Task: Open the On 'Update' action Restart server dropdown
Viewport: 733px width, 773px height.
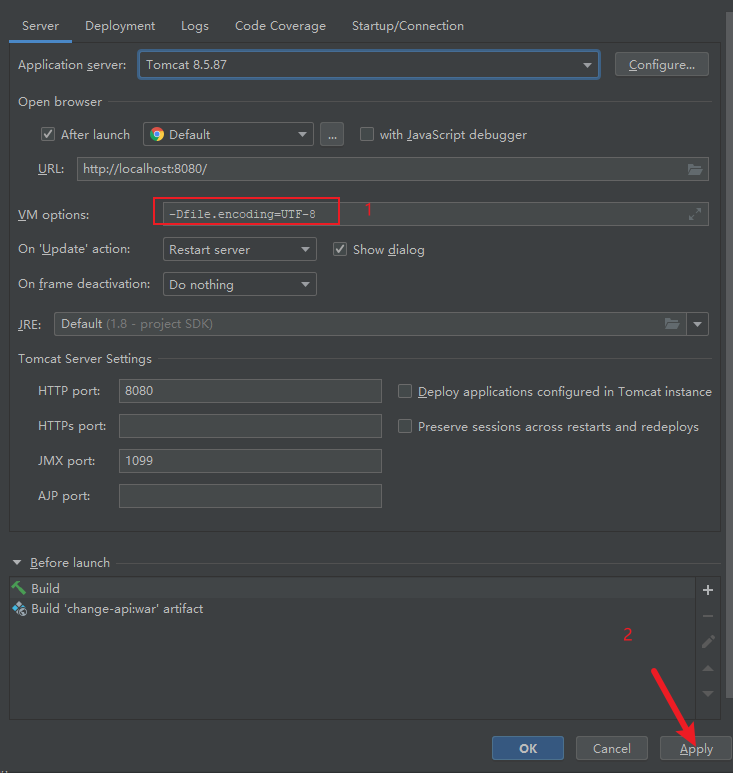Action: 240,249
